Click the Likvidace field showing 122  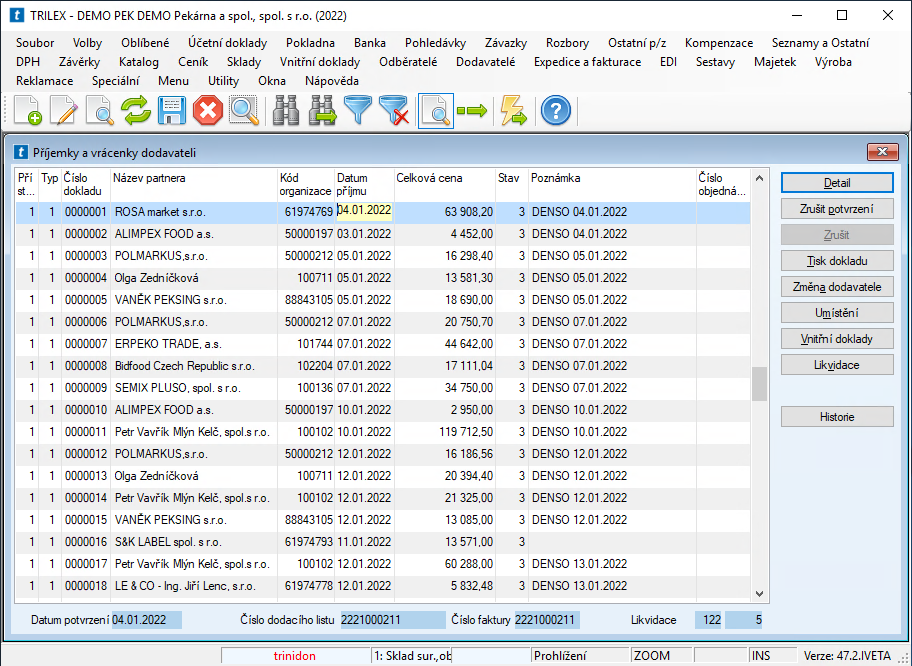(x=708, y=620)
